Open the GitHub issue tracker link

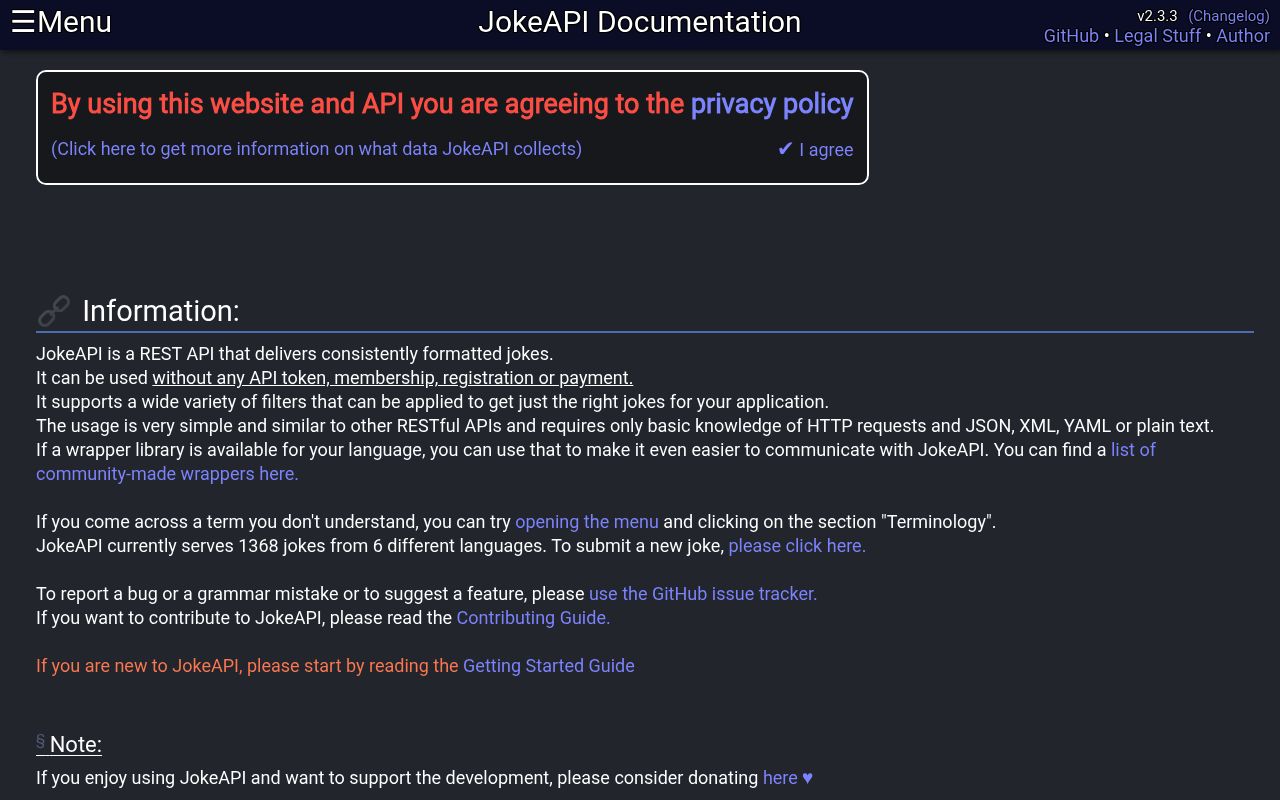[702, 594]
